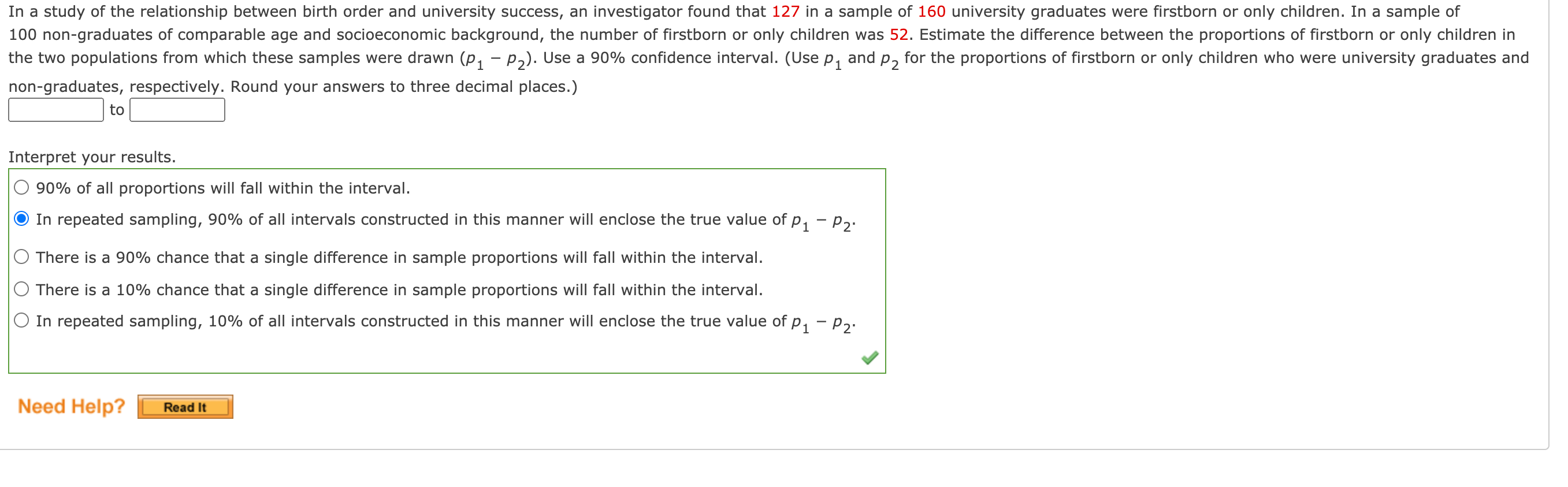Screen dimensions: 1568x487
Task: Click the 'Interpret your results' heading
Action: [x=91, y=157]
